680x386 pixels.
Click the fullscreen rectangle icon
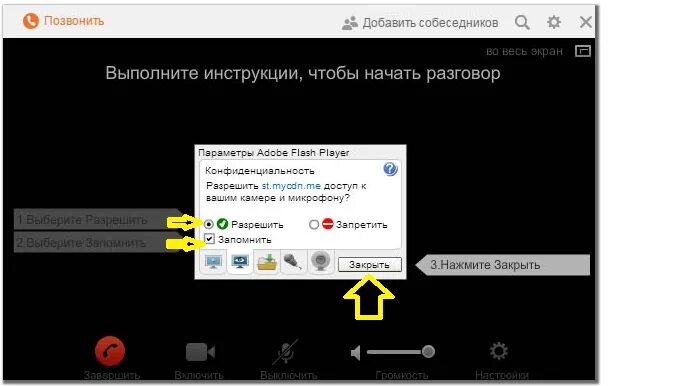[x=583, y=51]
